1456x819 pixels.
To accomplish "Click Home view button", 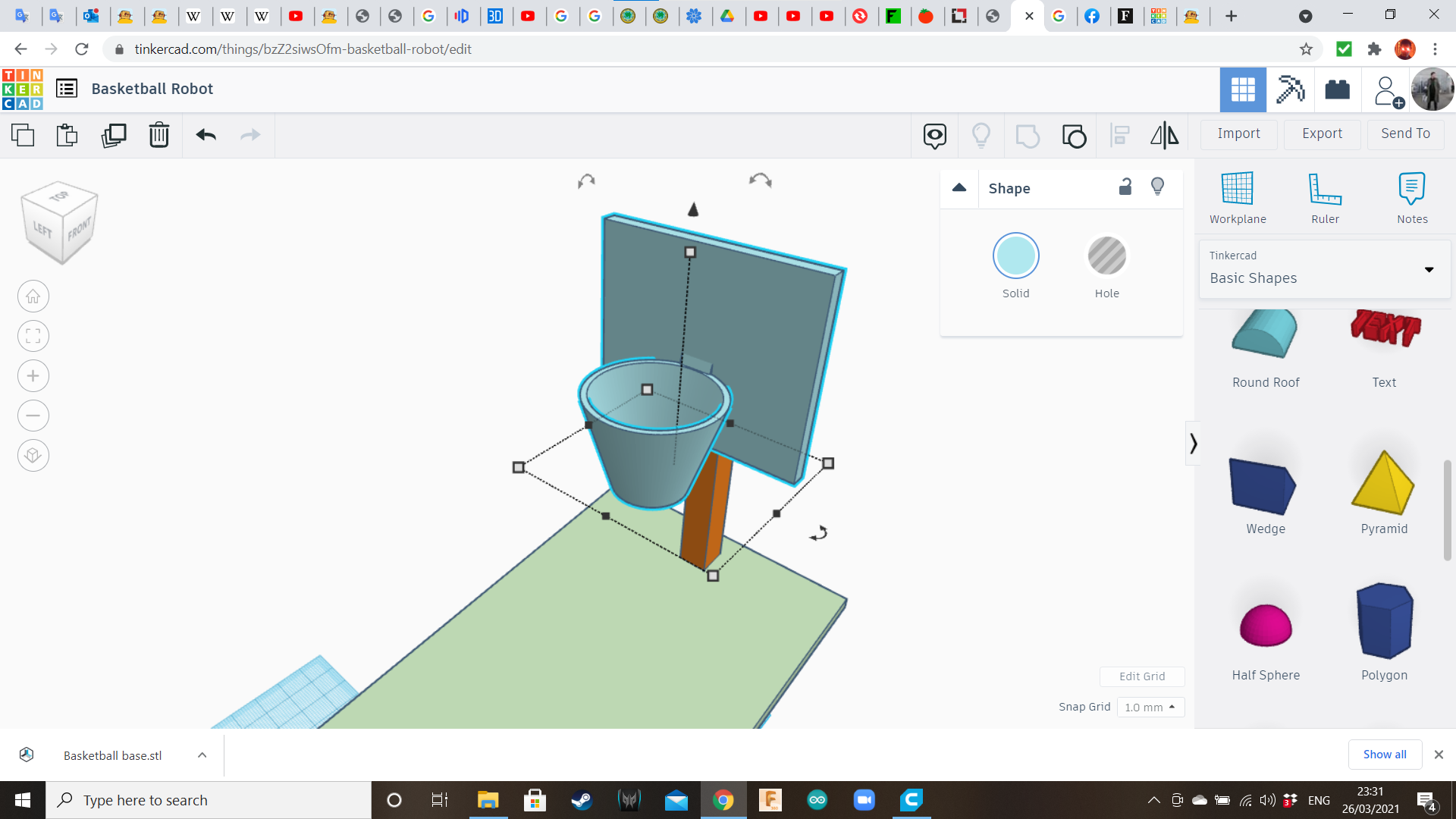I will coord(33,297).
